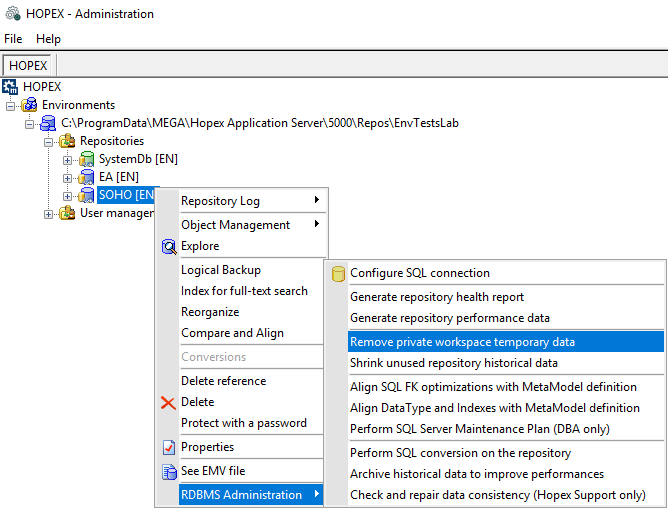Click the See EMV file icon
Image resolution: width=668 pixels, height=513 pixels.
[169, 472]
